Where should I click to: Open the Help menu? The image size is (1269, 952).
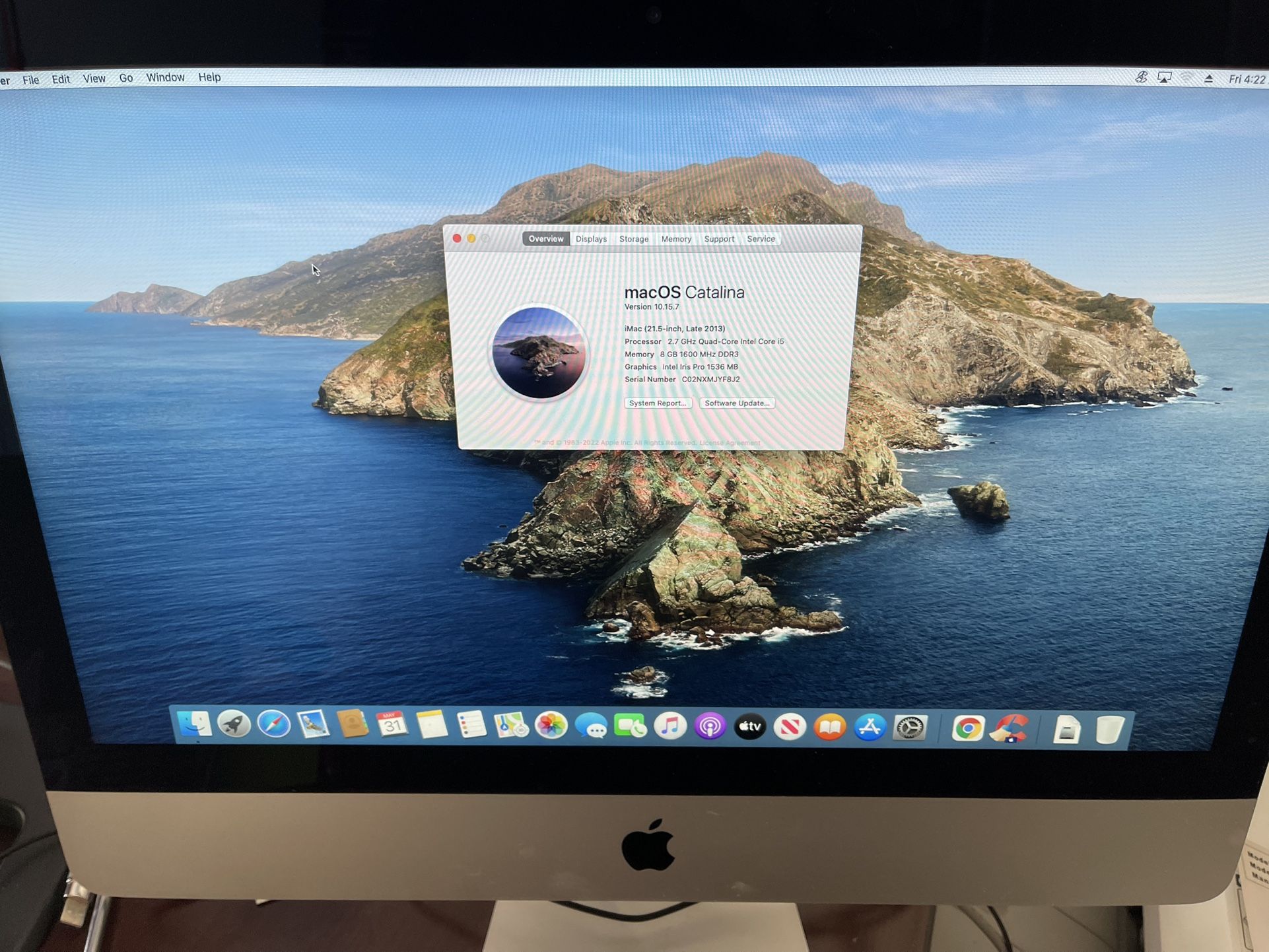[x=209, y=77]
